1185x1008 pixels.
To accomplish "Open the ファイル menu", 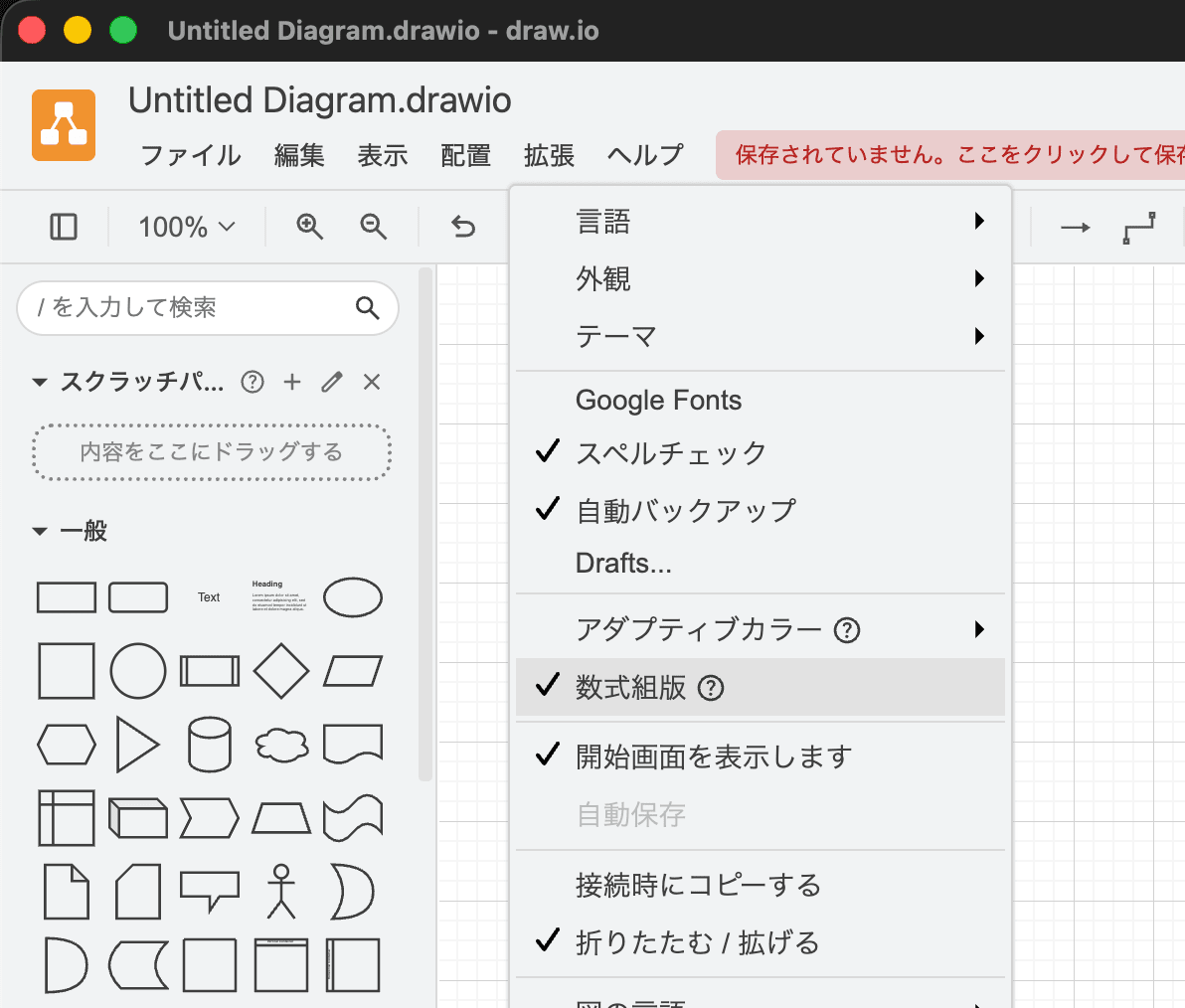I will pyautogui.click(x=191, y=155).
